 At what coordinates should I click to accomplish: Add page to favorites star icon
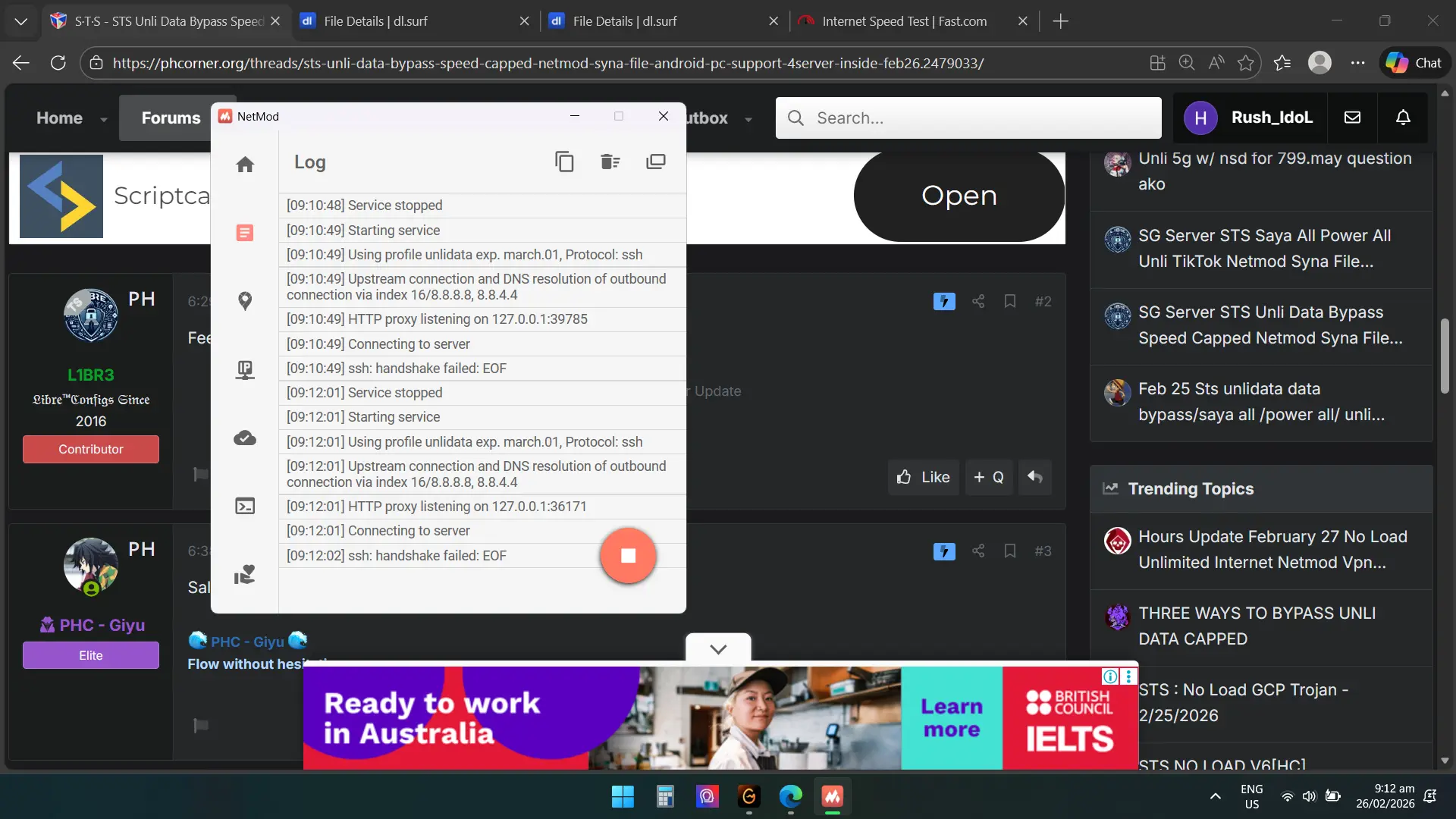pos(1245,63)
